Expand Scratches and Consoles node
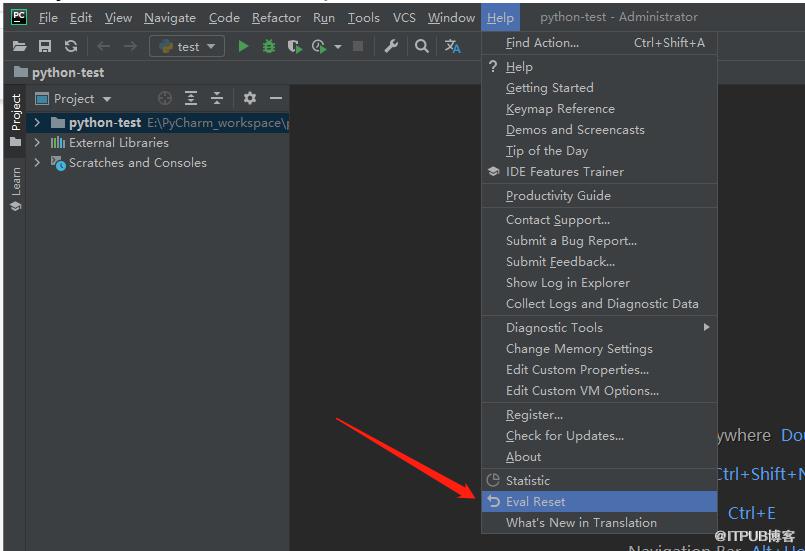805x551 pixels. click(x=37, y=163)
